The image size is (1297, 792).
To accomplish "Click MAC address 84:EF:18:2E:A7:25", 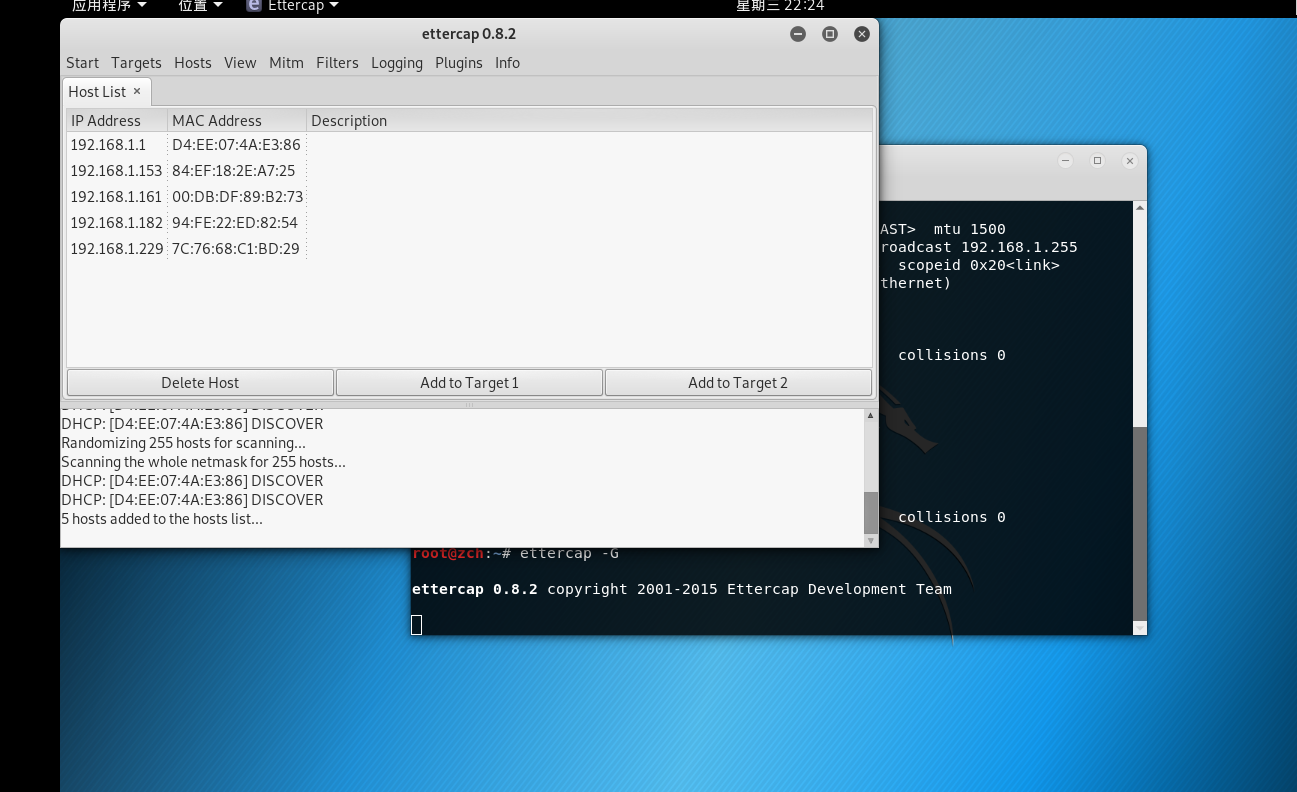I will click(x=234, y=171).
